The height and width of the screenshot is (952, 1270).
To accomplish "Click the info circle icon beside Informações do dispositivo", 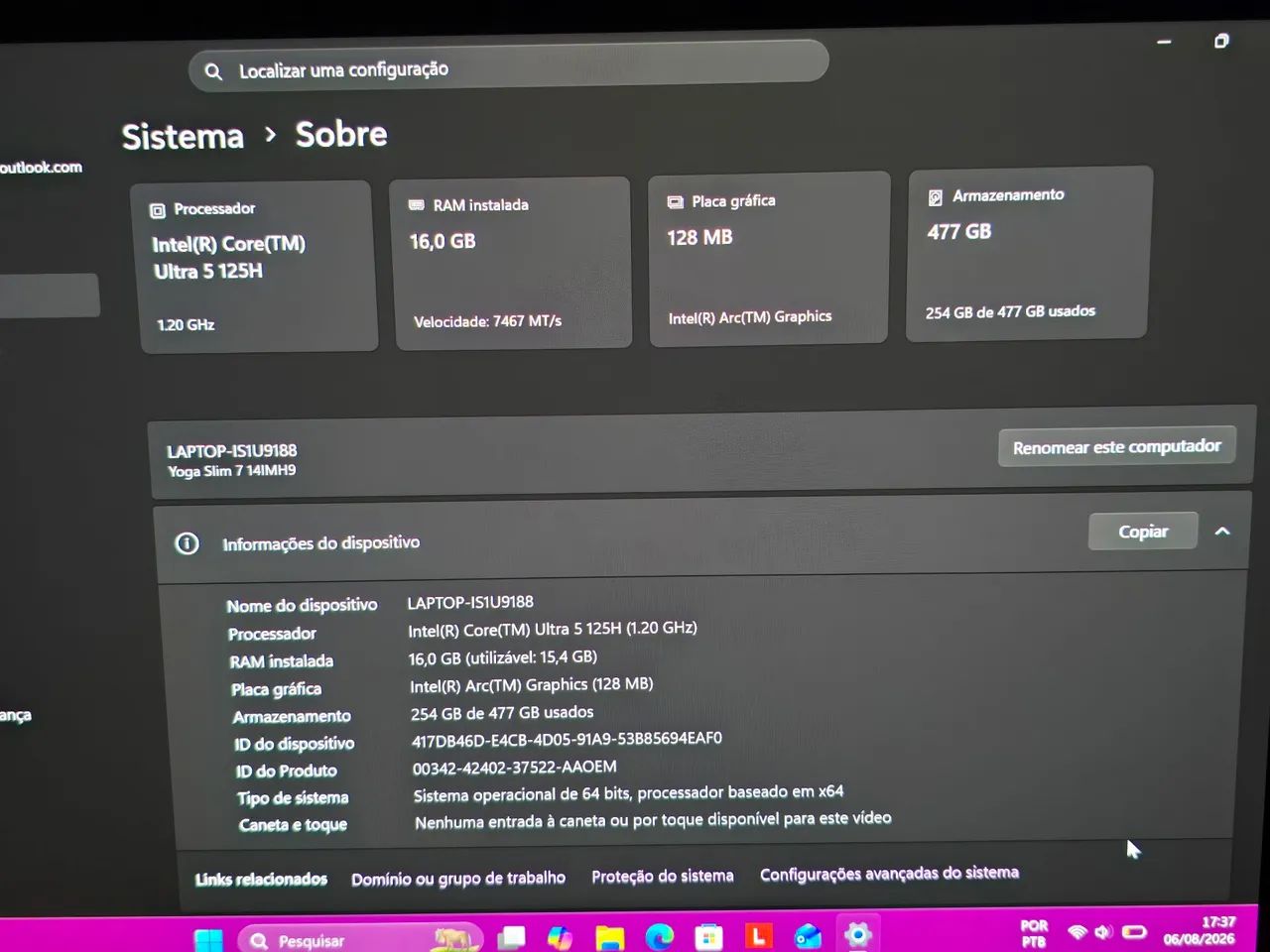I will pos(187,543).
